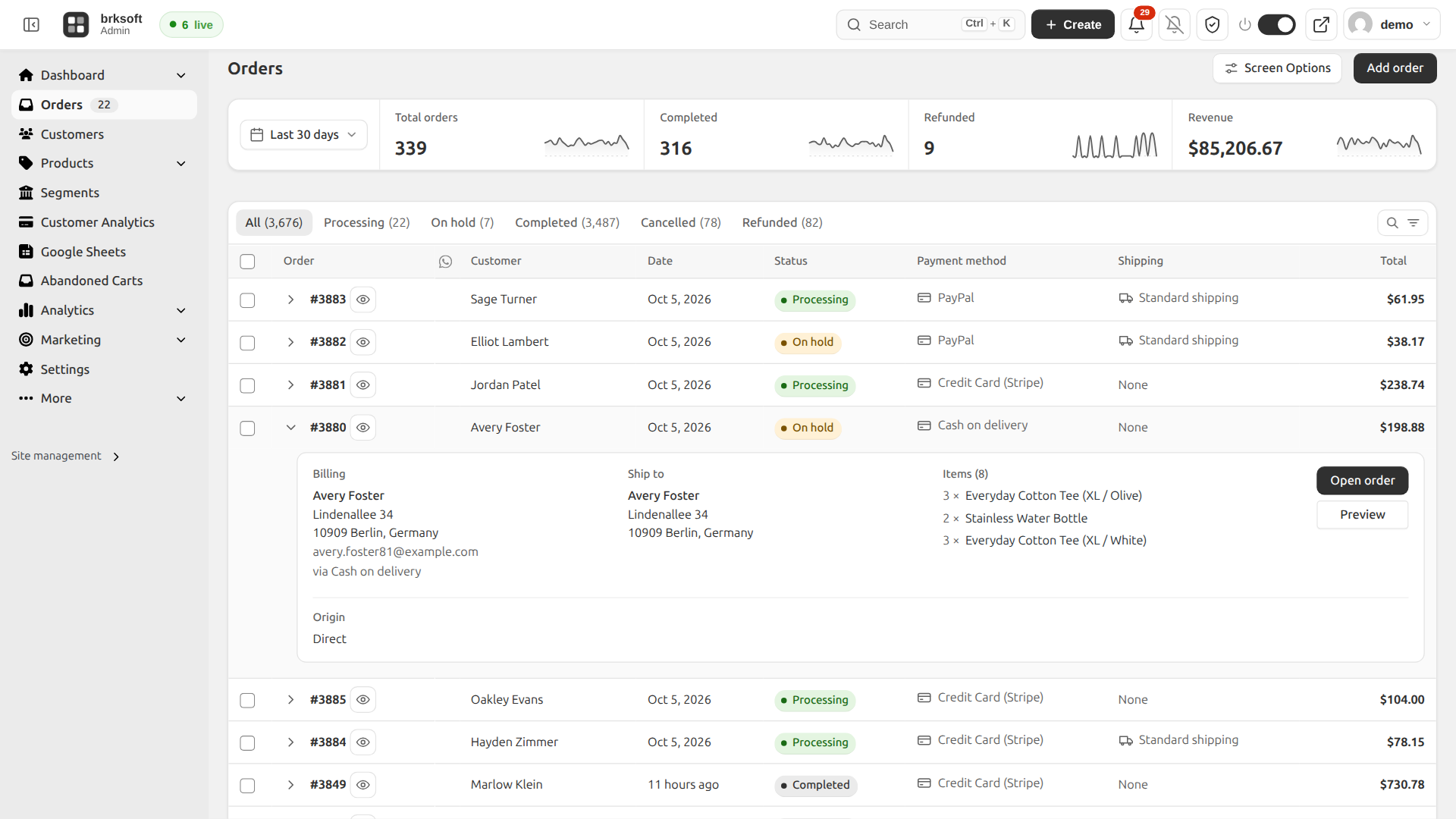Preview order #3885 with eye icon
Image resolution: width=1456 pixels, height=819 pixels.
[x=363, y=700]
